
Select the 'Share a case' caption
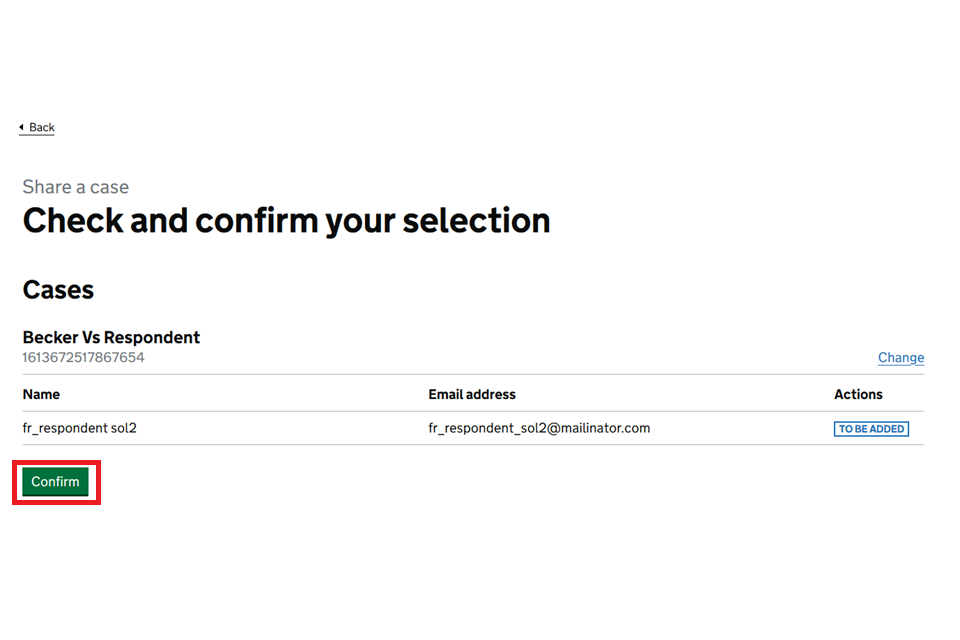tap(76, 187)
